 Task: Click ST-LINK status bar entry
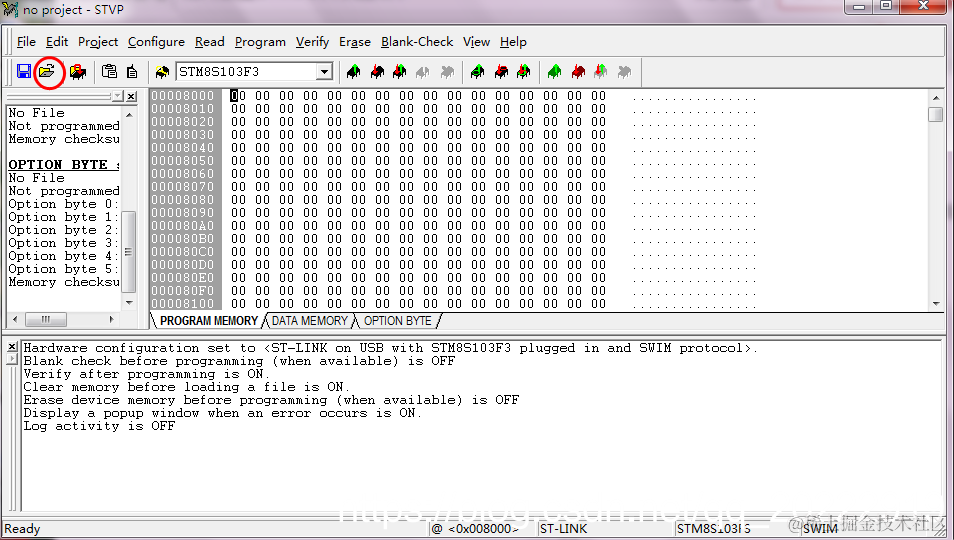click(563, 528)
